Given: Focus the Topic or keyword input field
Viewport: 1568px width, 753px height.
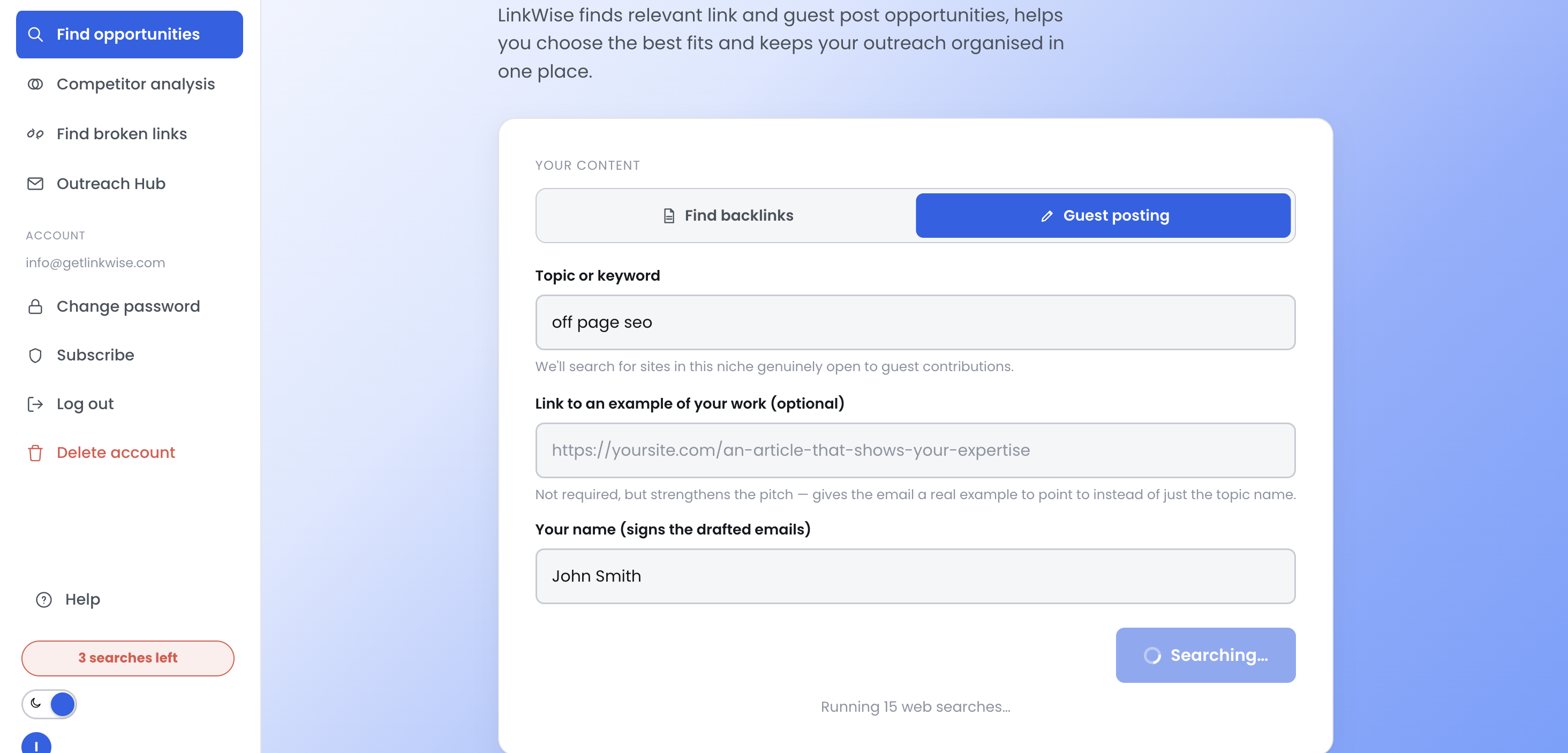Looking at the screenshot, I should pos(915,322).
